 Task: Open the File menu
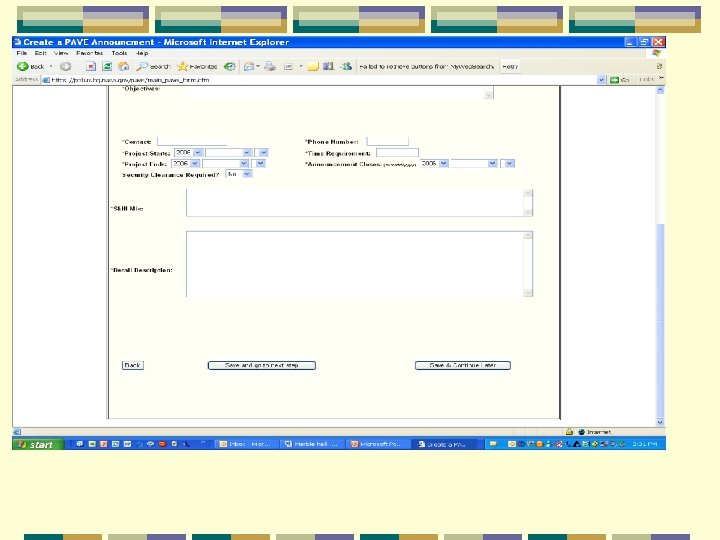click(22, 53)
